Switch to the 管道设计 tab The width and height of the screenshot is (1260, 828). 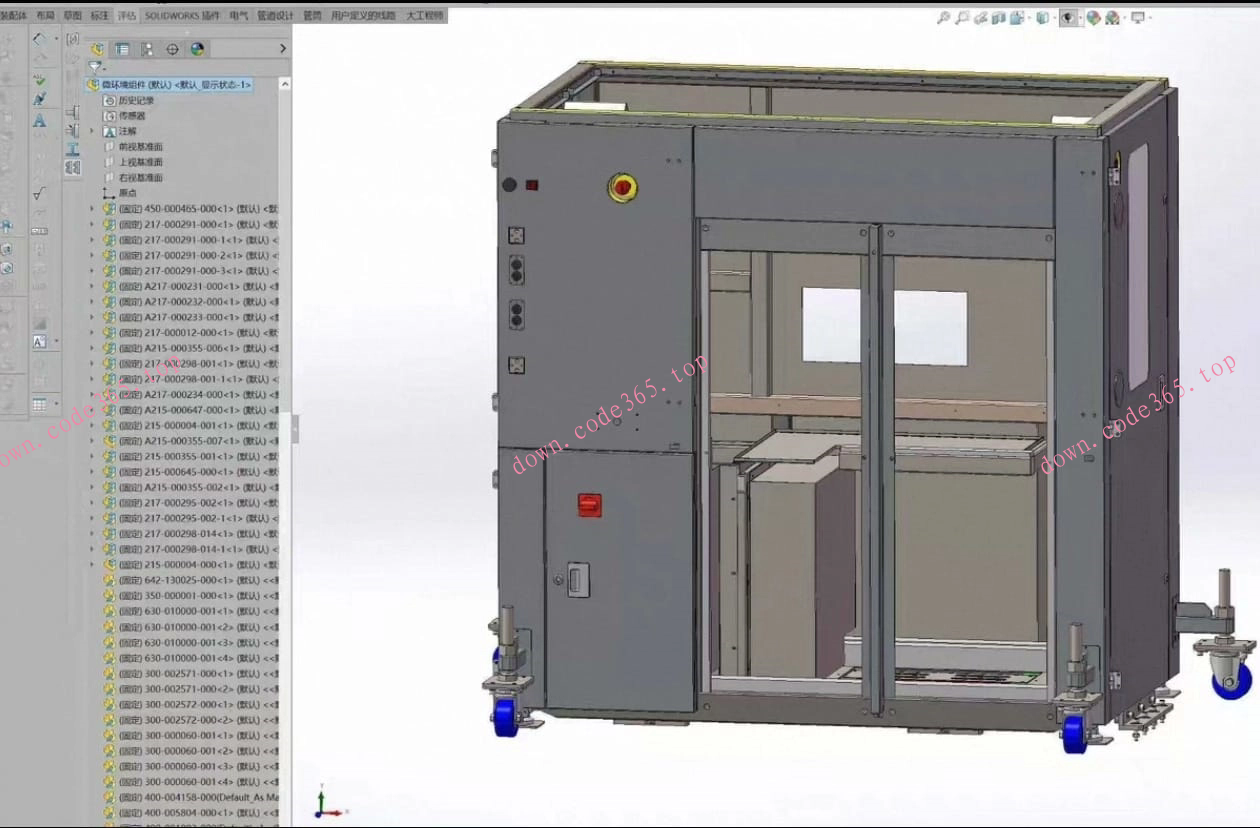point(275,16)
